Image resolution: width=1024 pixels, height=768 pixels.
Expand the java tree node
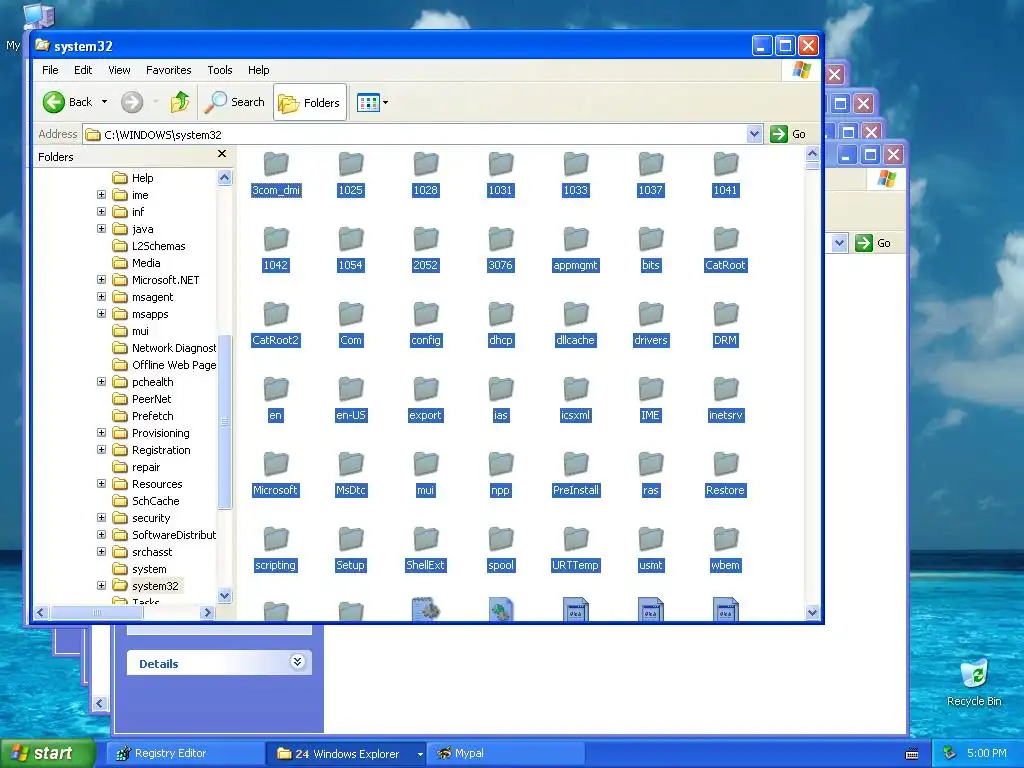[x=101, y=229]
